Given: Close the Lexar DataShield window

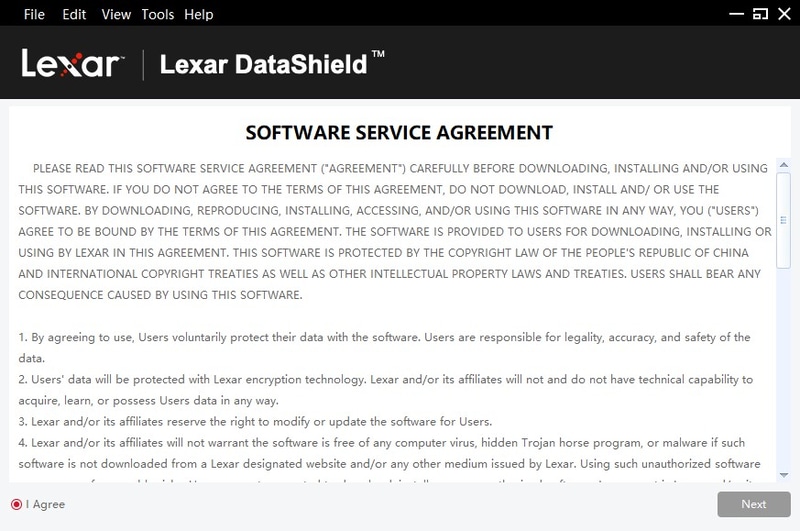Looking at the screenshot, I should point(782,14).
